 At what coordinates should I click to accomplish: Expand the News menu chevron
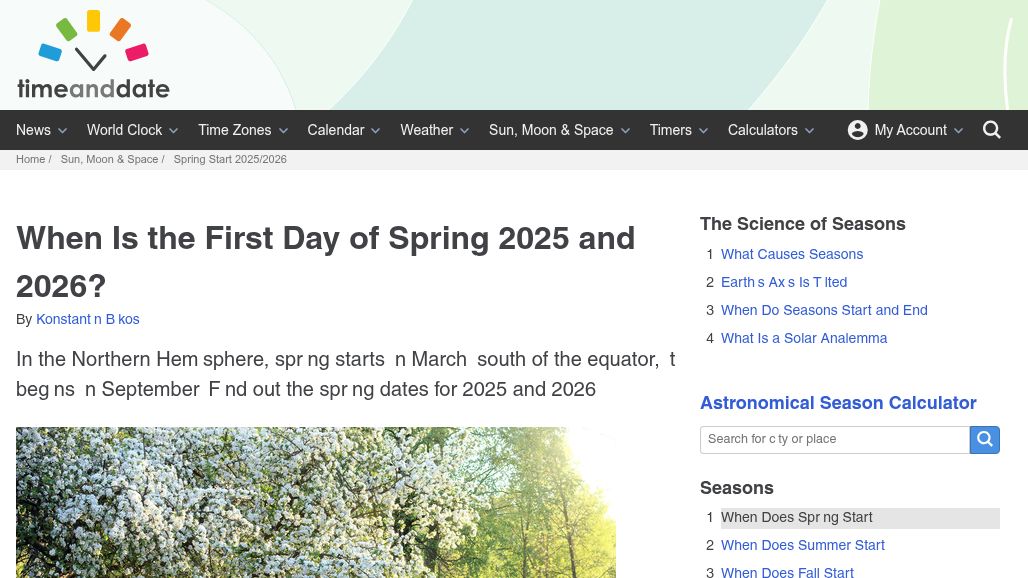[x=63, y=131]
